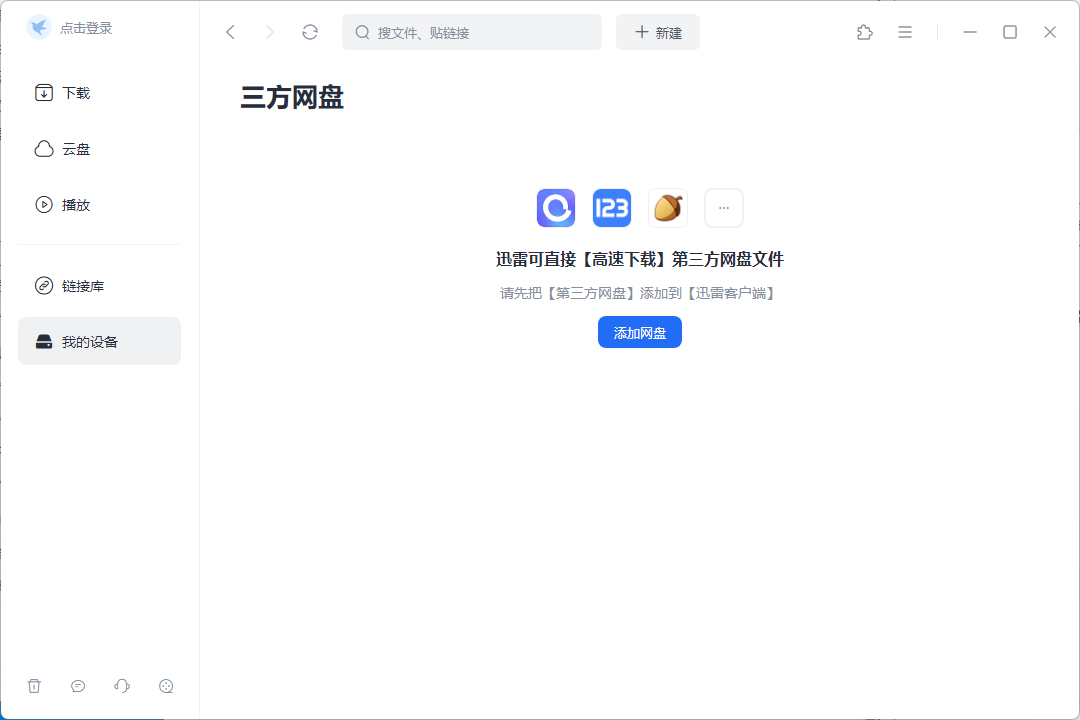Click the purple Quark drive icon

coord(556,207)
